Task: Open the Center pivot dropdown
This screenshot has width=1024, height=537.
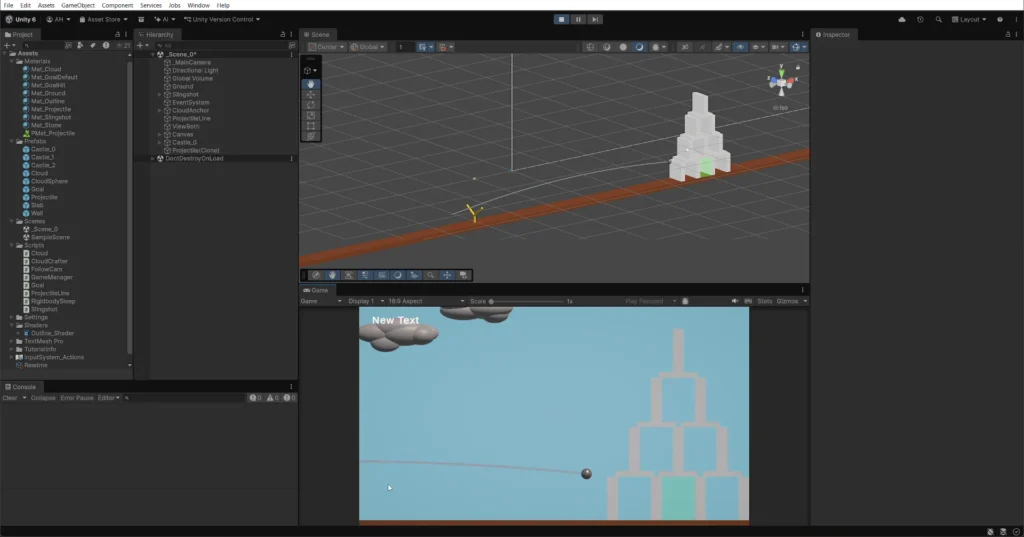Action: pyautogui.click(x=327, y=47)
